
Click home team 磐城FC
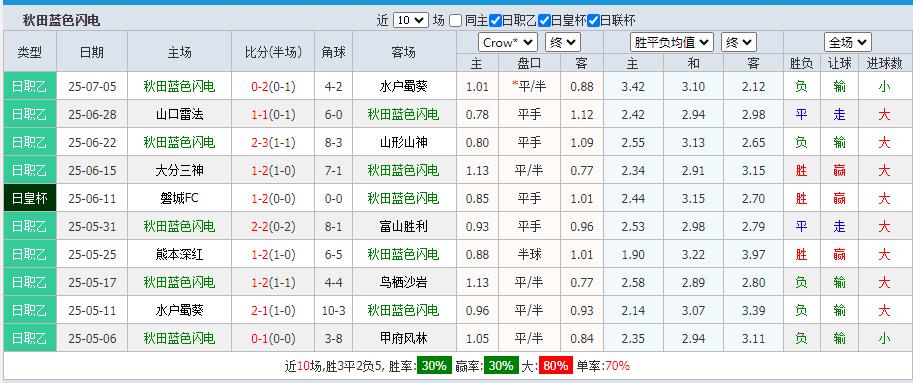[179, 198]
